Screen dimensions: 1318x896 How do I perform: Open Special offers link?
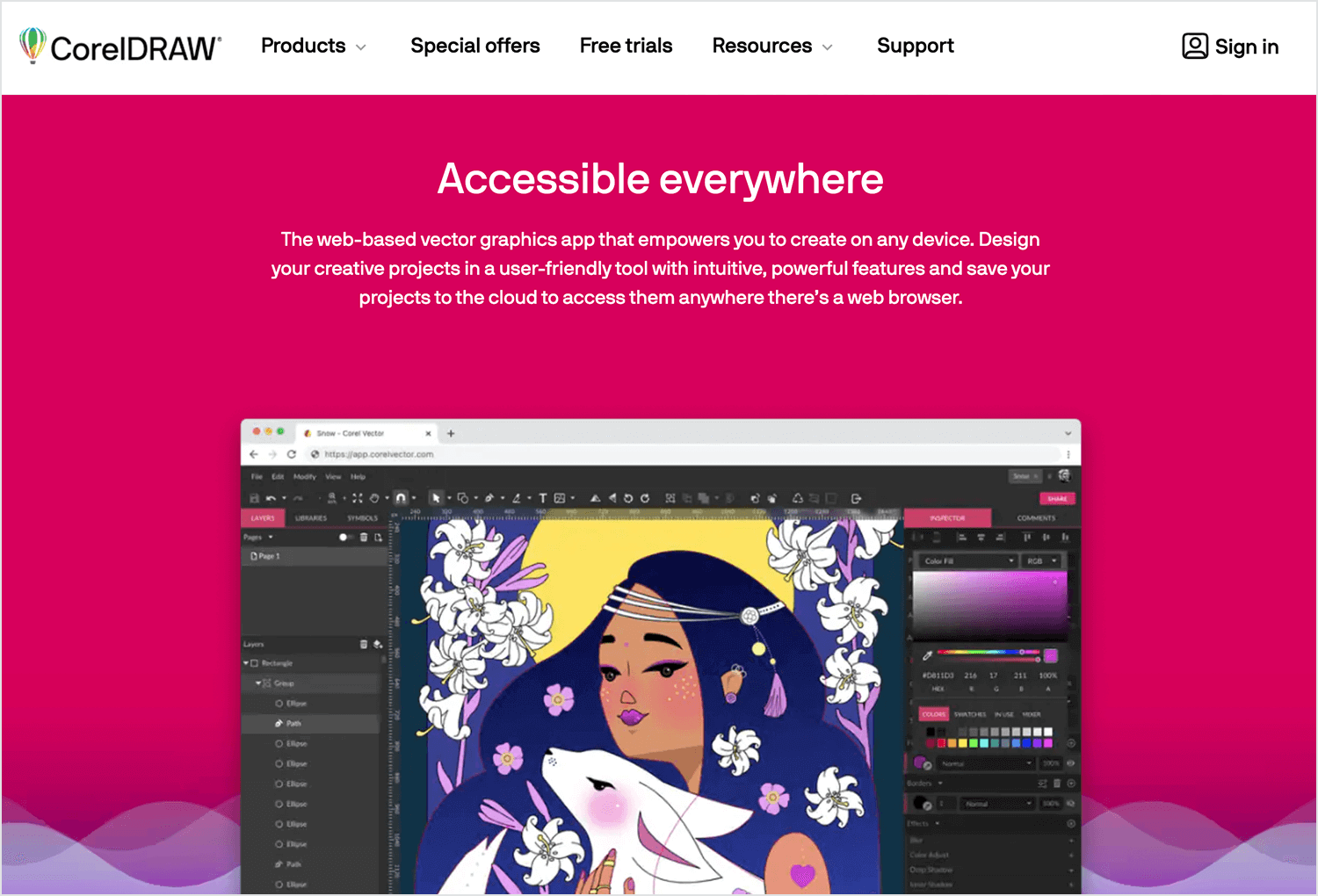(475, 46)
